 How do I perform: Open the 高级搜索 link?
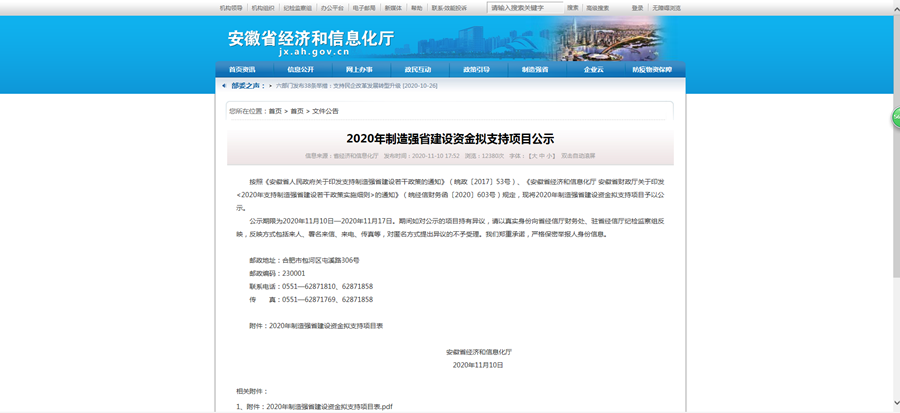click(x=598, y=7)
